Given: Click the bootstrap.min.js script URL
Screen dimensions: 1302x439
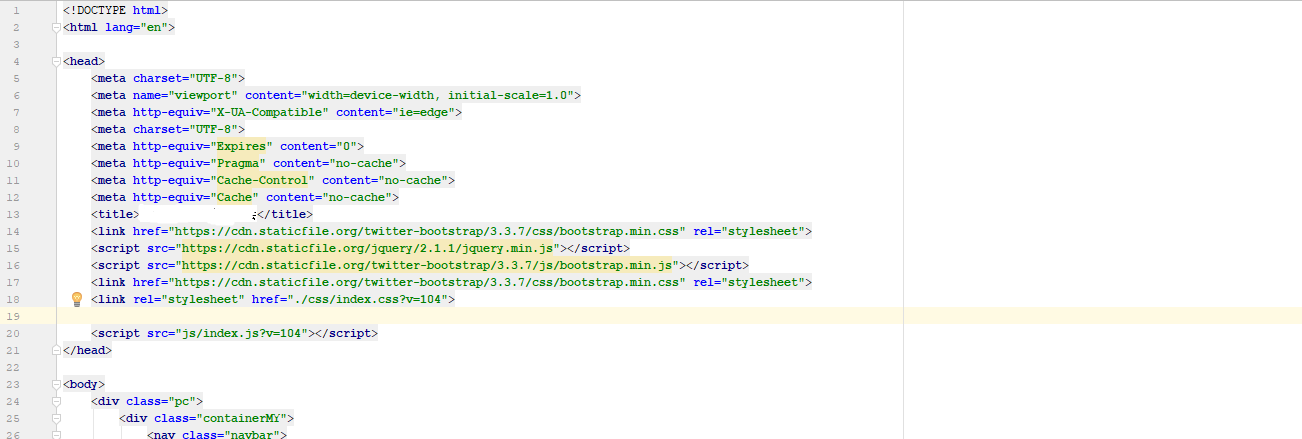Looking at the screenshot, I should (x=427, y=265).
